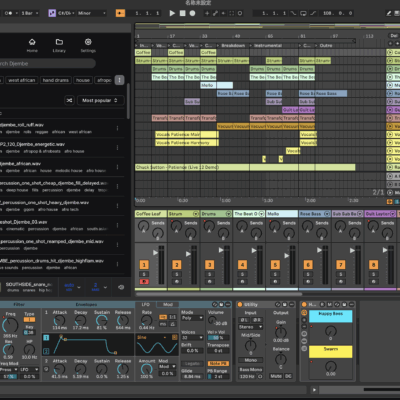The image size is (400, 400).
Task: Open options menu for Djembe_03.wav
Action: click(117, 225)
